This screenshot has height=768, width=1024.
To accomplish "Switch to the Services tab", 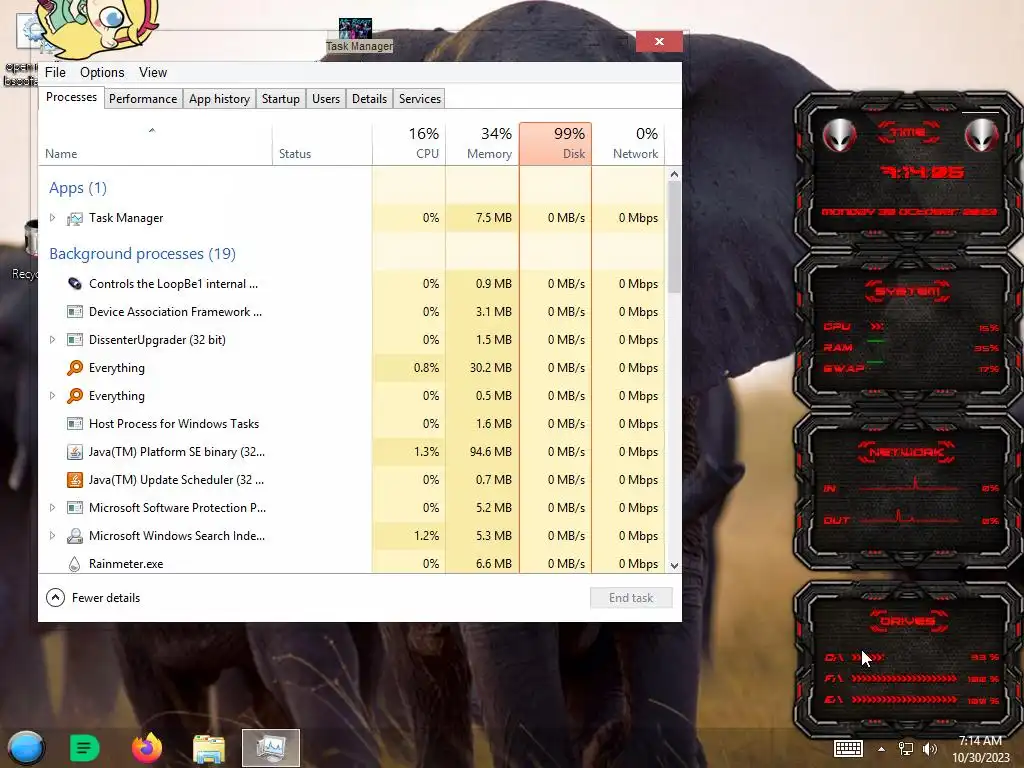I will [420, 99].
